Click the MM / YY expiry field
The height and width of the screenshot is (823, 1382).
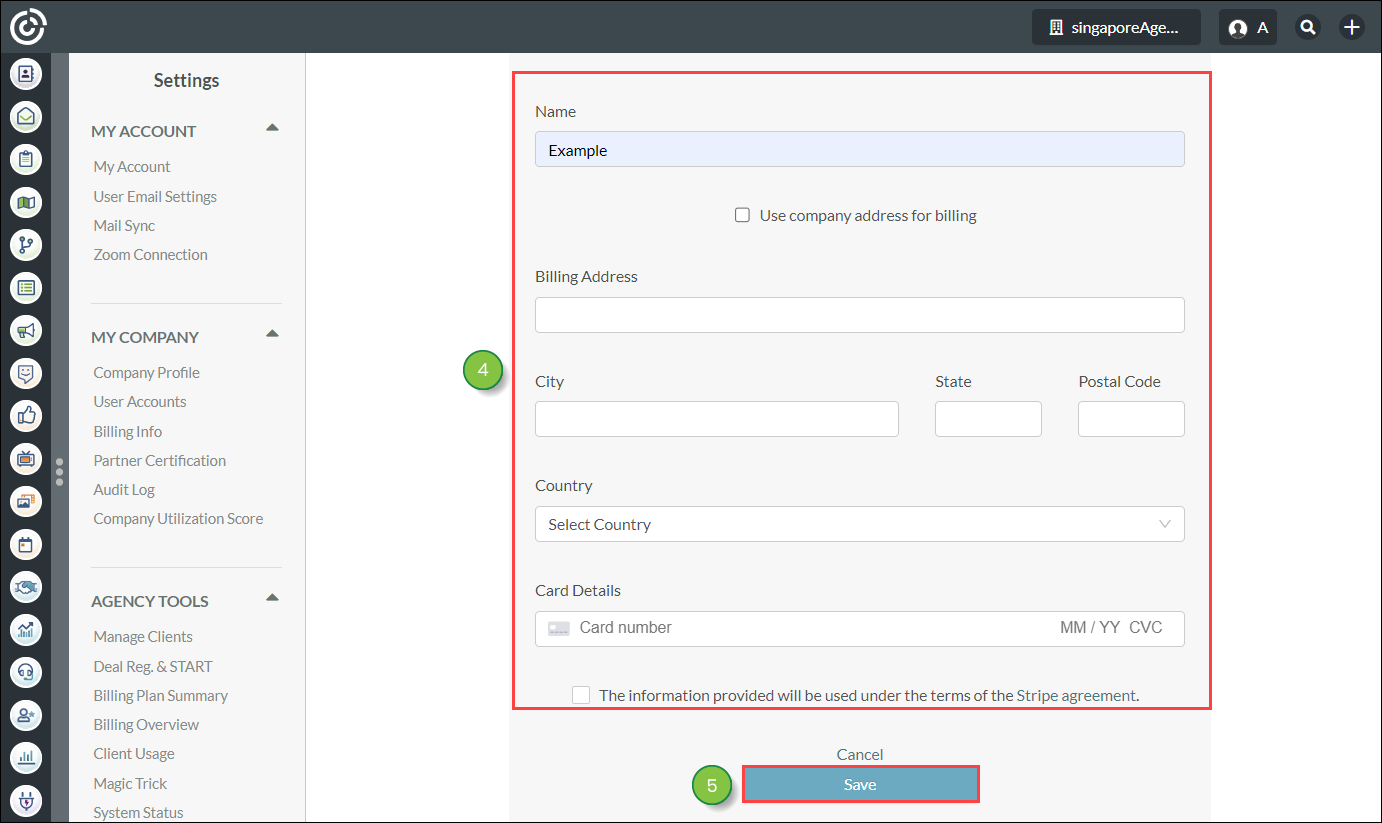(1090, 628)
